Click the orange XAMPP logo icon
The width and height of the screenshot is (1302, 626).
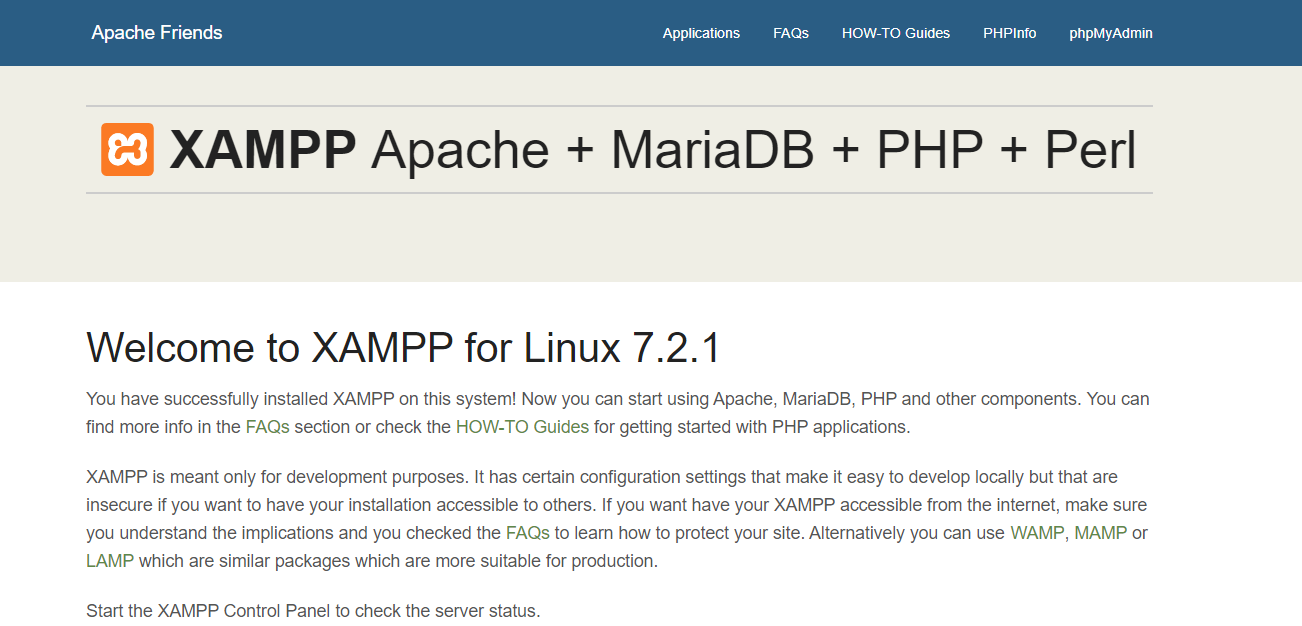pos(127,150)
